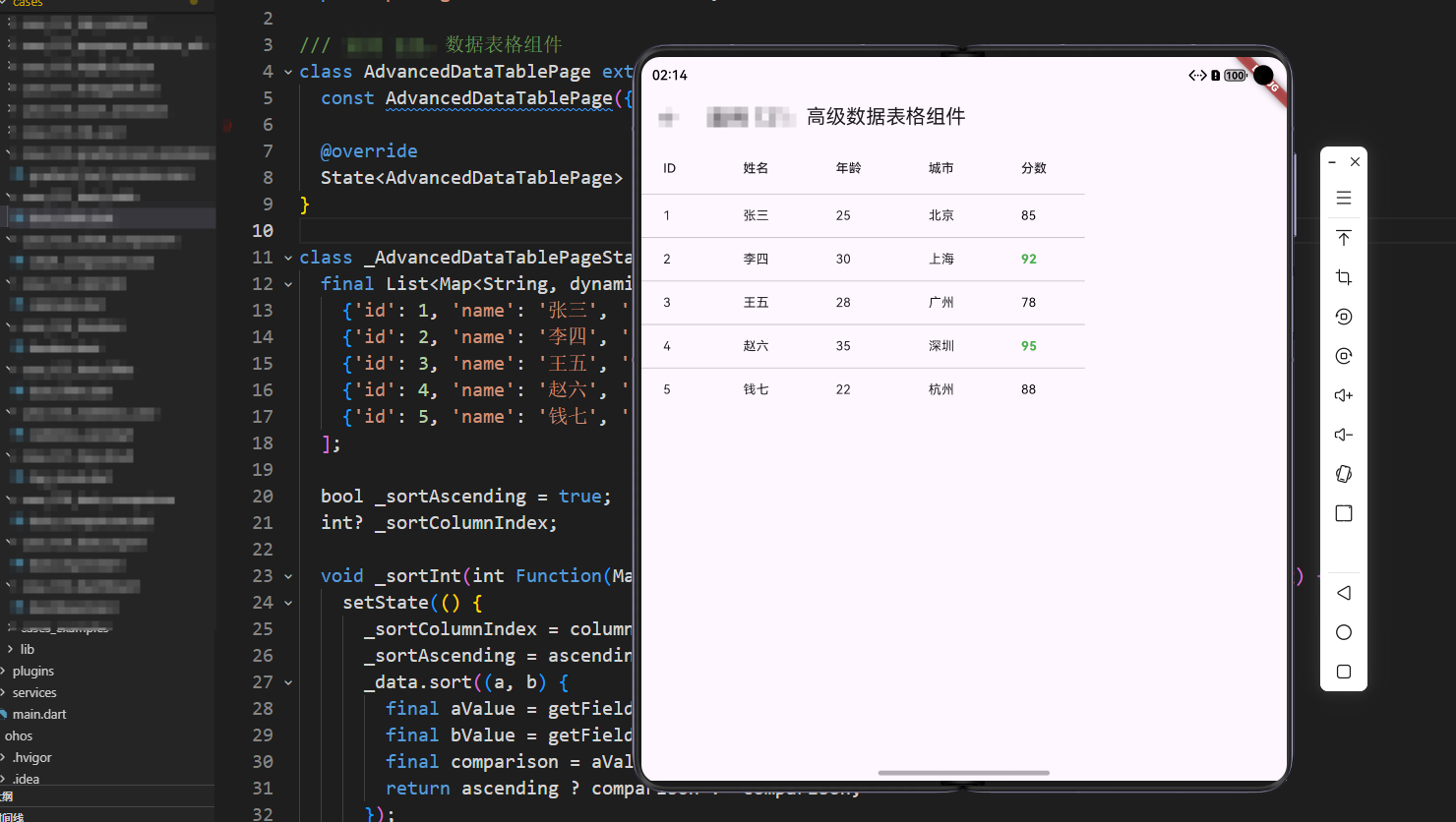Image resolution: width=1456 pixels, height=822 pixels.
Task: Expand the lib folder chevron
Action: click(10, 649)
